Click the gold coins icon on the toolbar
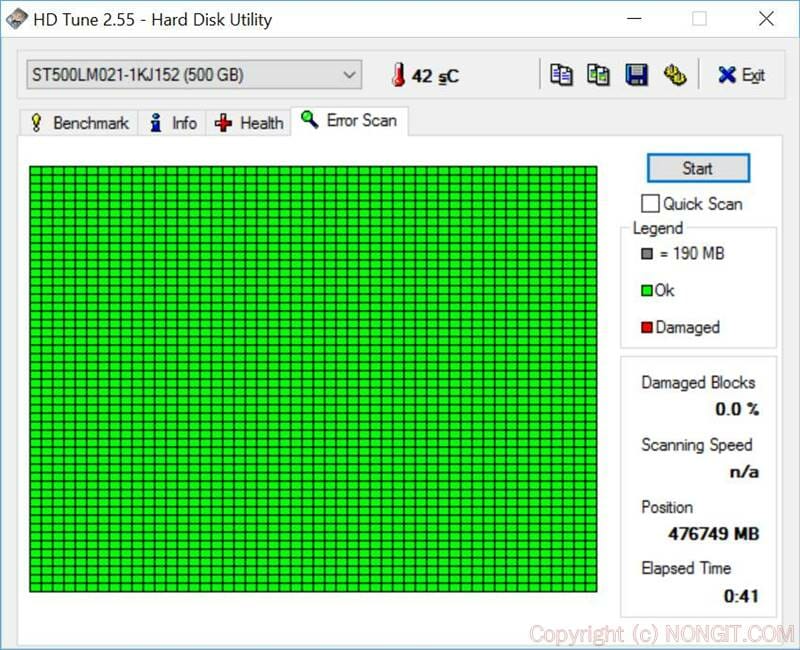The width and height of the screenshot is (800, 650). coord(674,74)
